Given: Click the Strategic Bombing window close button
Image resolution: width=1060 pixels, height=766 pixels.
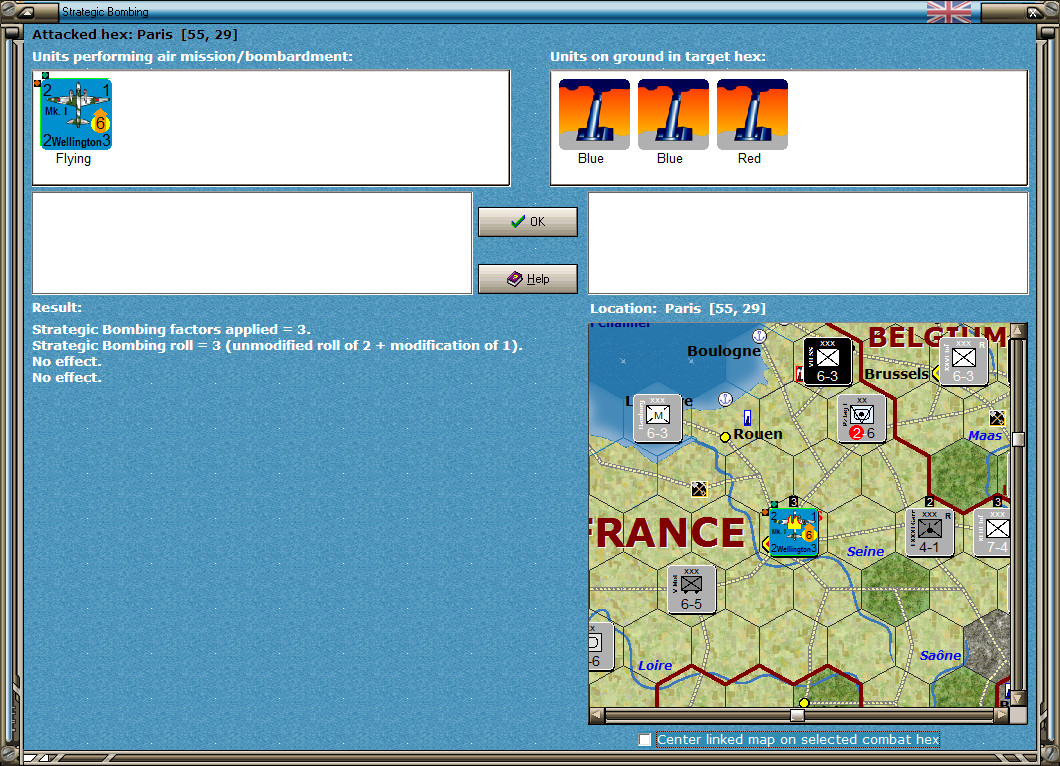Looking at the screenshot, I should pyautogui.click(x=1033, y=11).
